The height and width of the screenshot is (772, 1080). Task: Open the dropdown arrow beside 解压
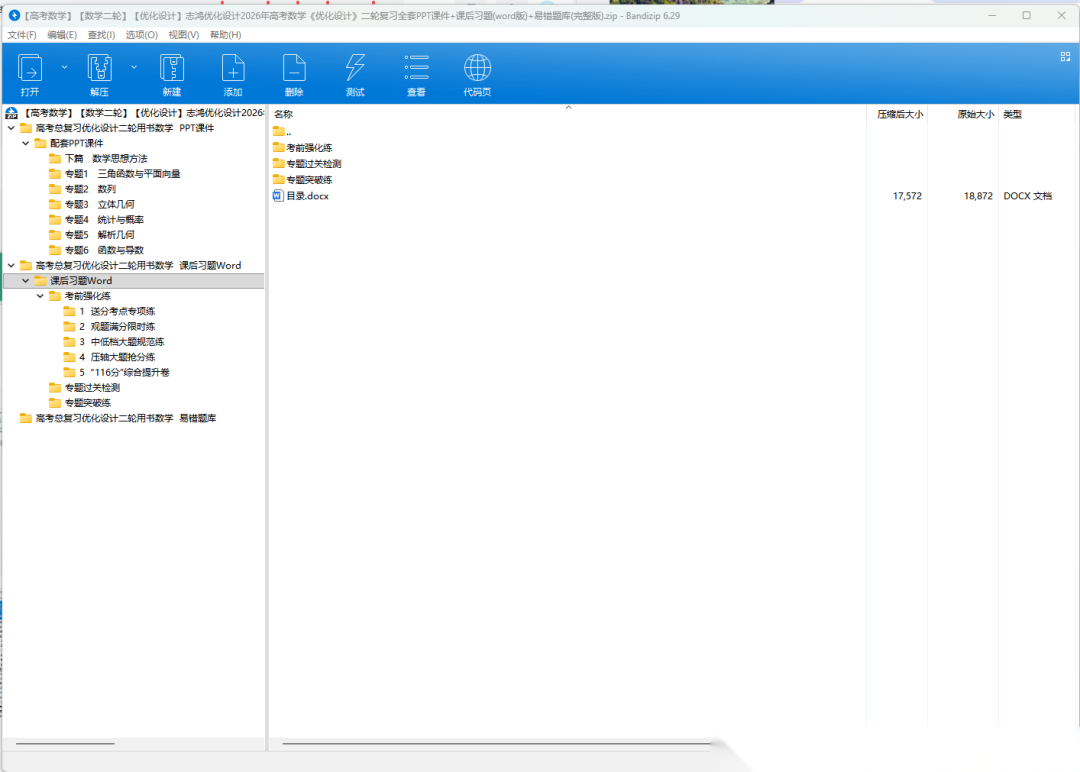(x=134, y=67)
